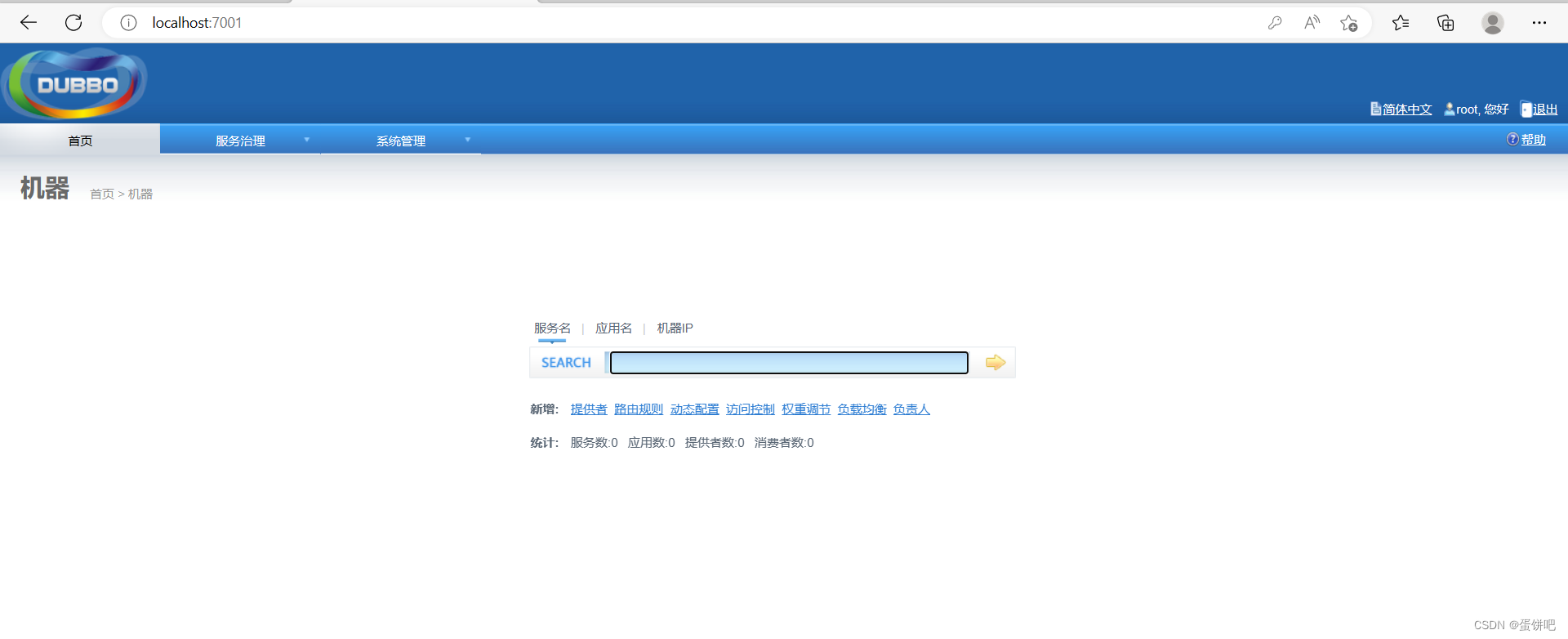The width and height of the screenshot is (1568, 639).
Task: Click 首页 in the breadcrumb
Action: (102, 194)
